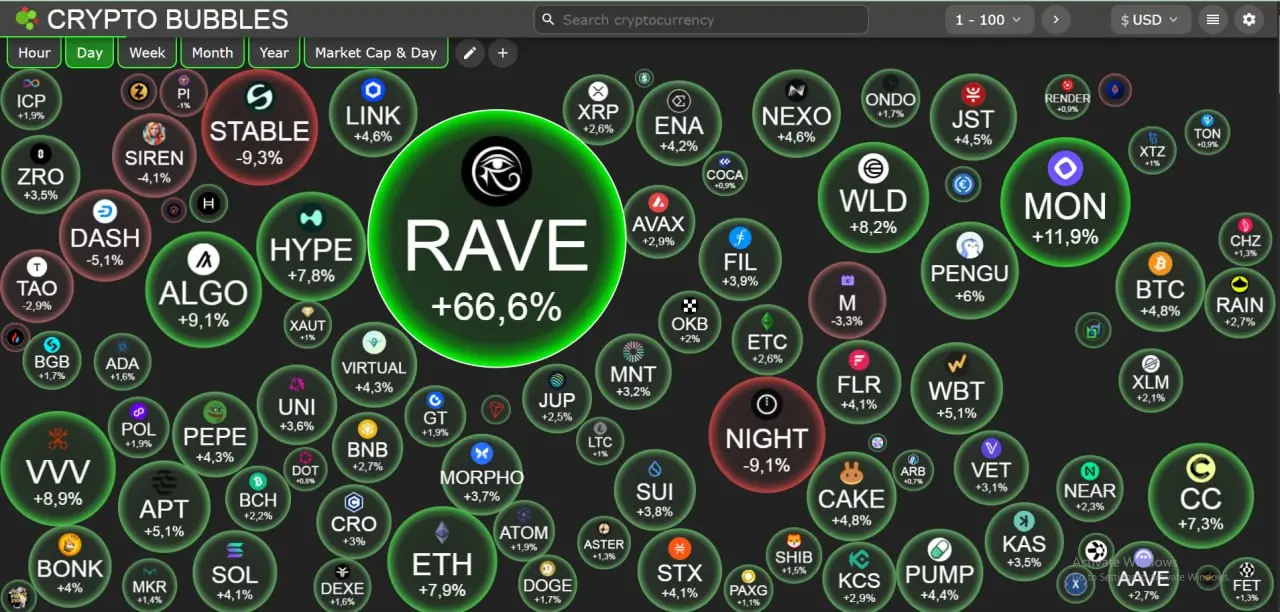Click the APT +5,1% bubble
The image size is (1280, 612).
(x=164, y=507)
